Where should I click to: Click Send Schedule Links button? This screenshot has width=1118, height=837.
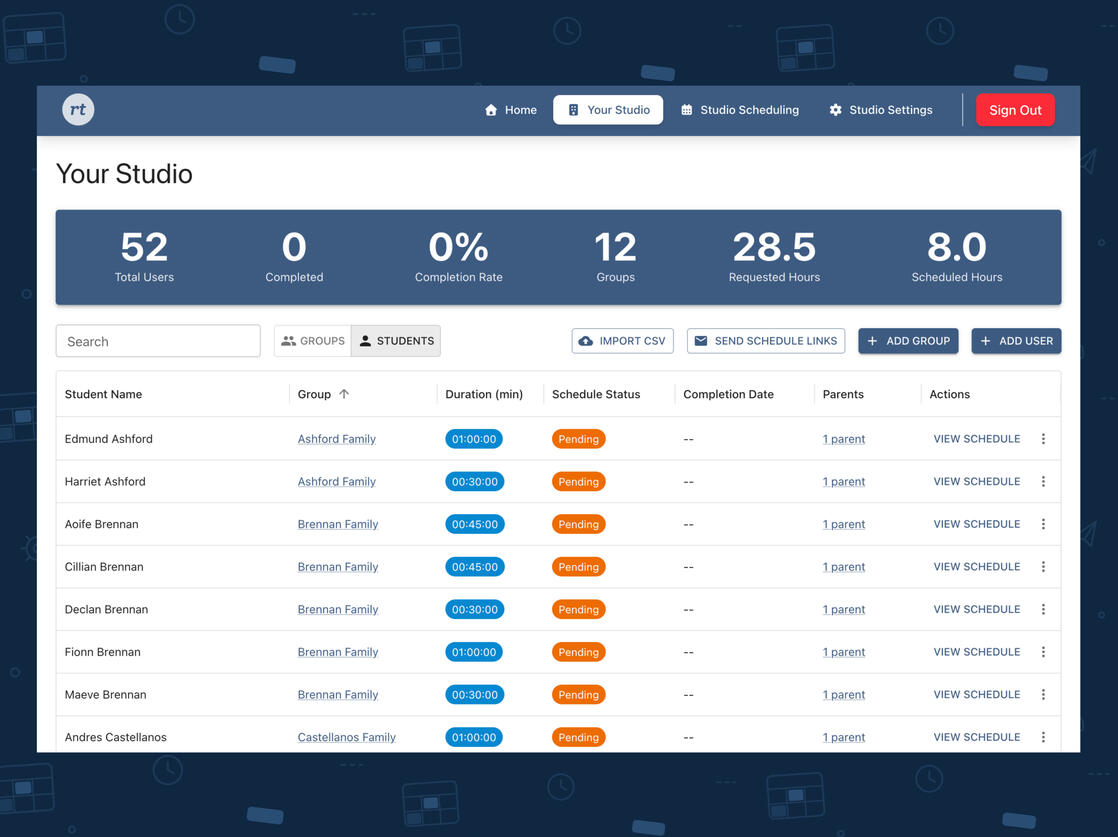click(766, 341)
